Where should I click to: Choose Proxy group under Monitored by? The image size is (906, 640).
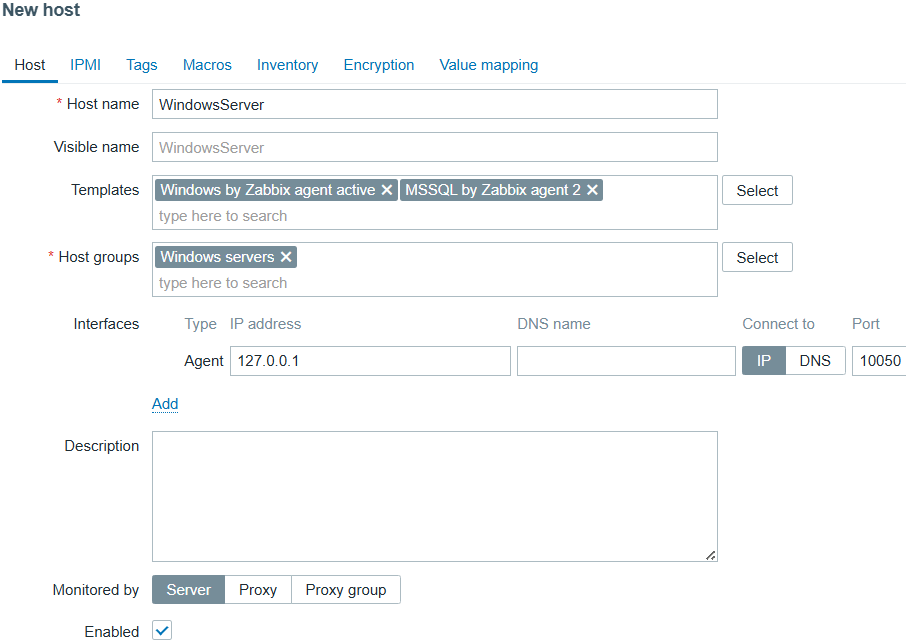346,590
